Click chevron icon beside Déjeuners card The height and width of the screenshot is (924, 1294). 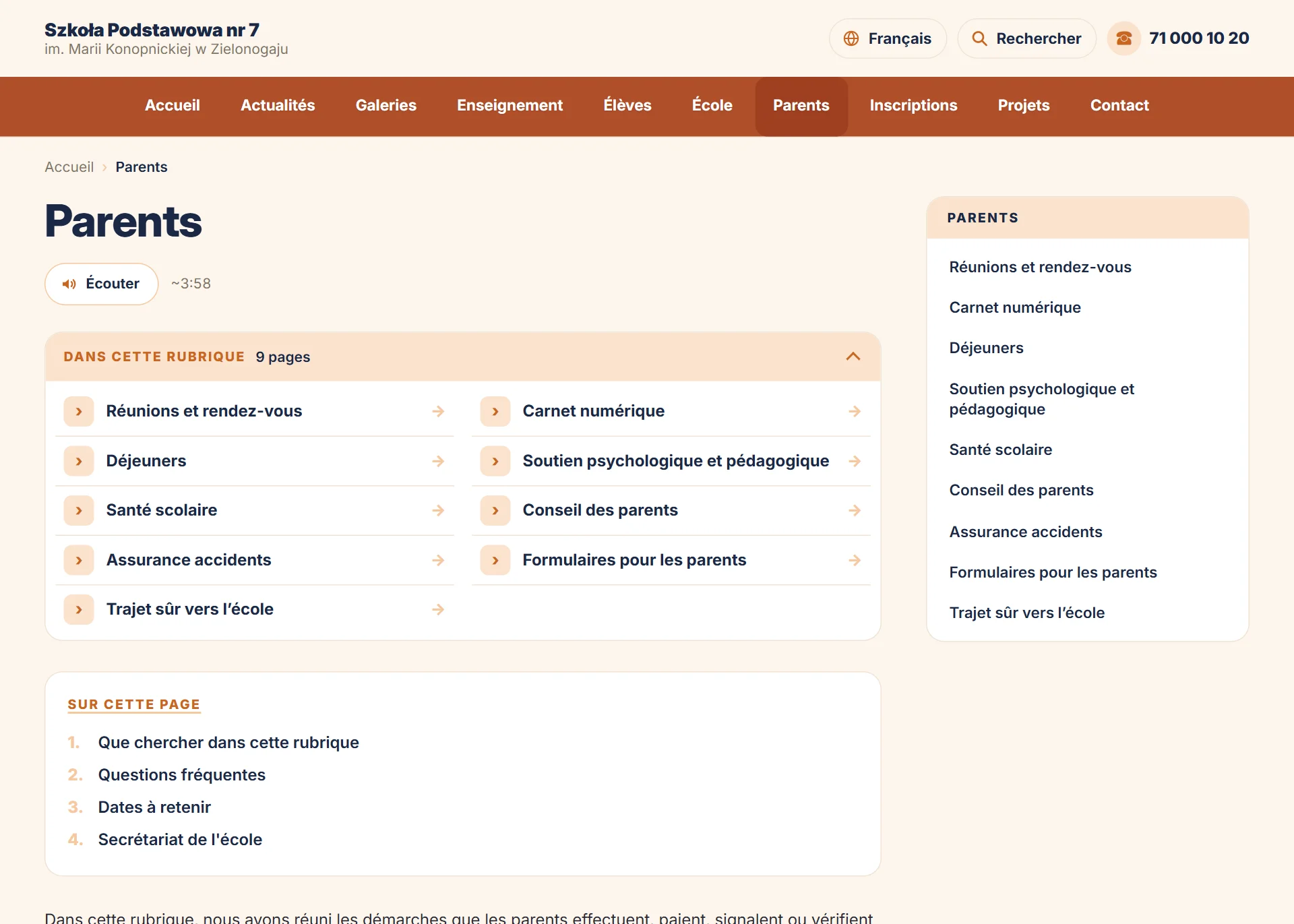point(79,461)
